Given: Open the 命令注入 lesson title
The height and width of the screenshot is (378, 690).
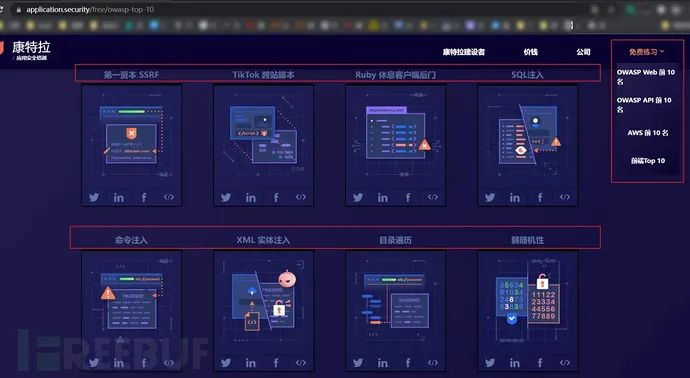Looking at the screenshot, I should point(131,240).
